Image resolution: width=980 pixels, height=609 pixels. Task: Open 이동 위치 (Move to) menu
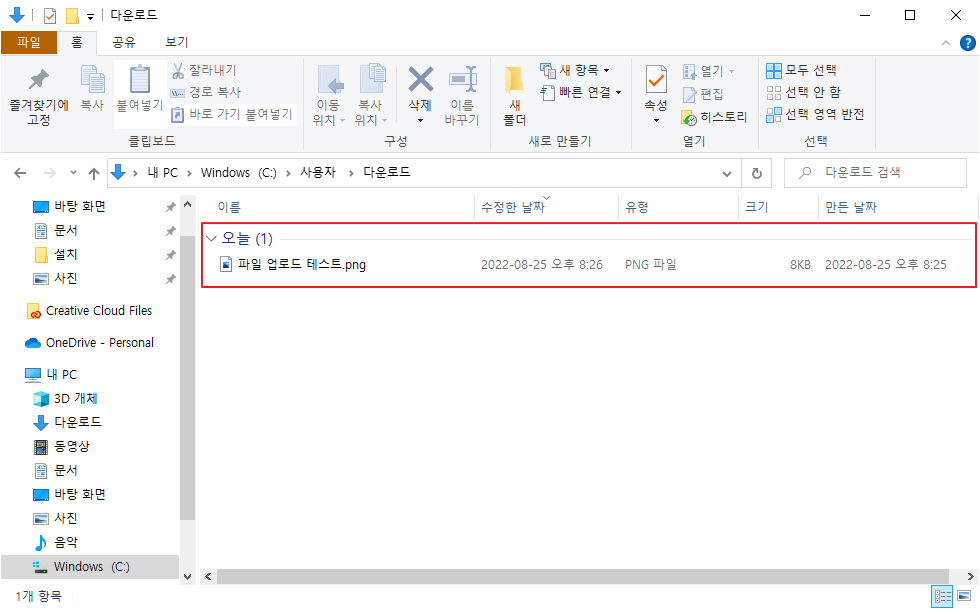(x=328, y=96)
